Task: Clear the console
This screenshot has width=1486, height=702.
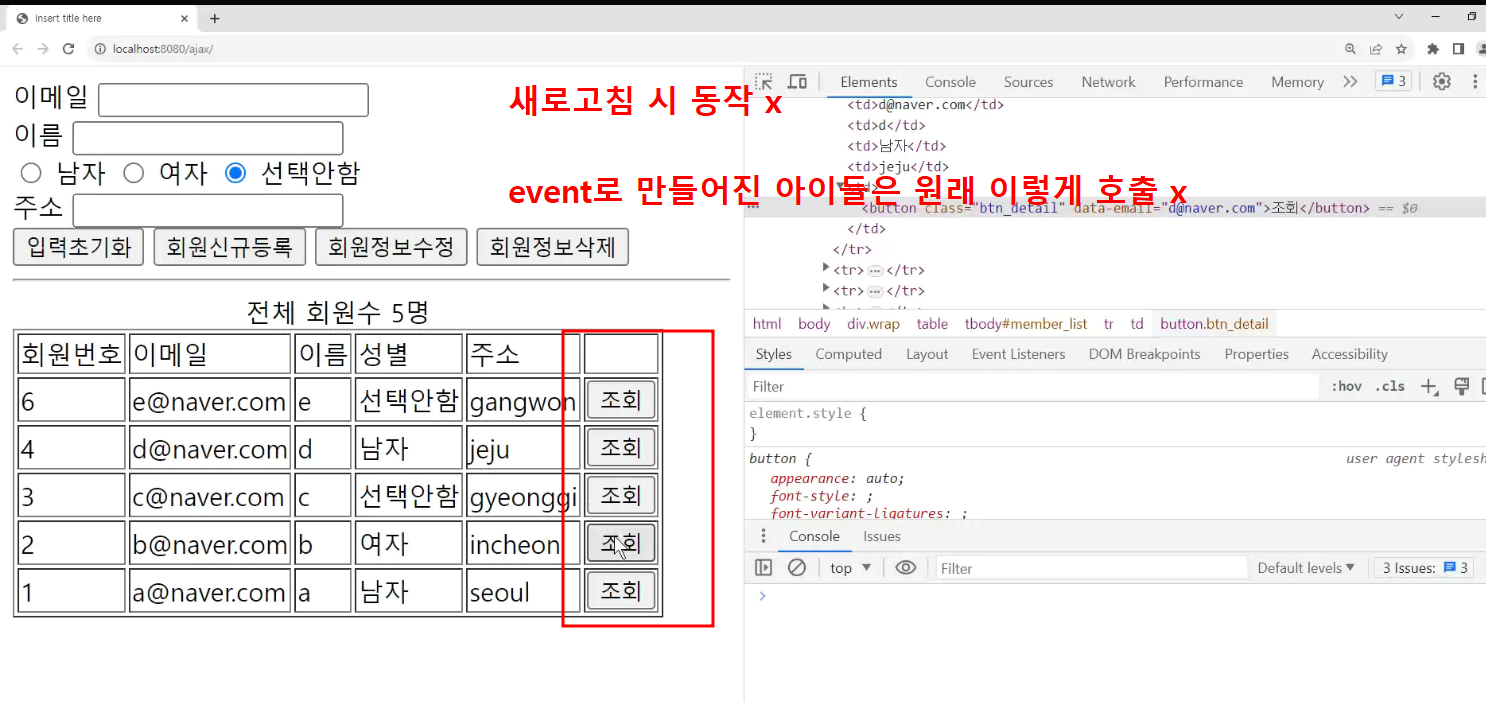Action: (x=797, y=568)
